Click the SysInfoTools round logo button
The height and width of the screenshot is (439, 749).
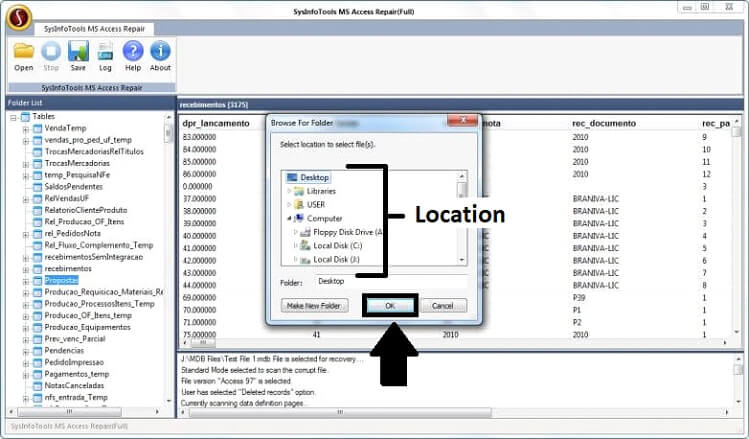pyautogui.click(x=19, y=18)
